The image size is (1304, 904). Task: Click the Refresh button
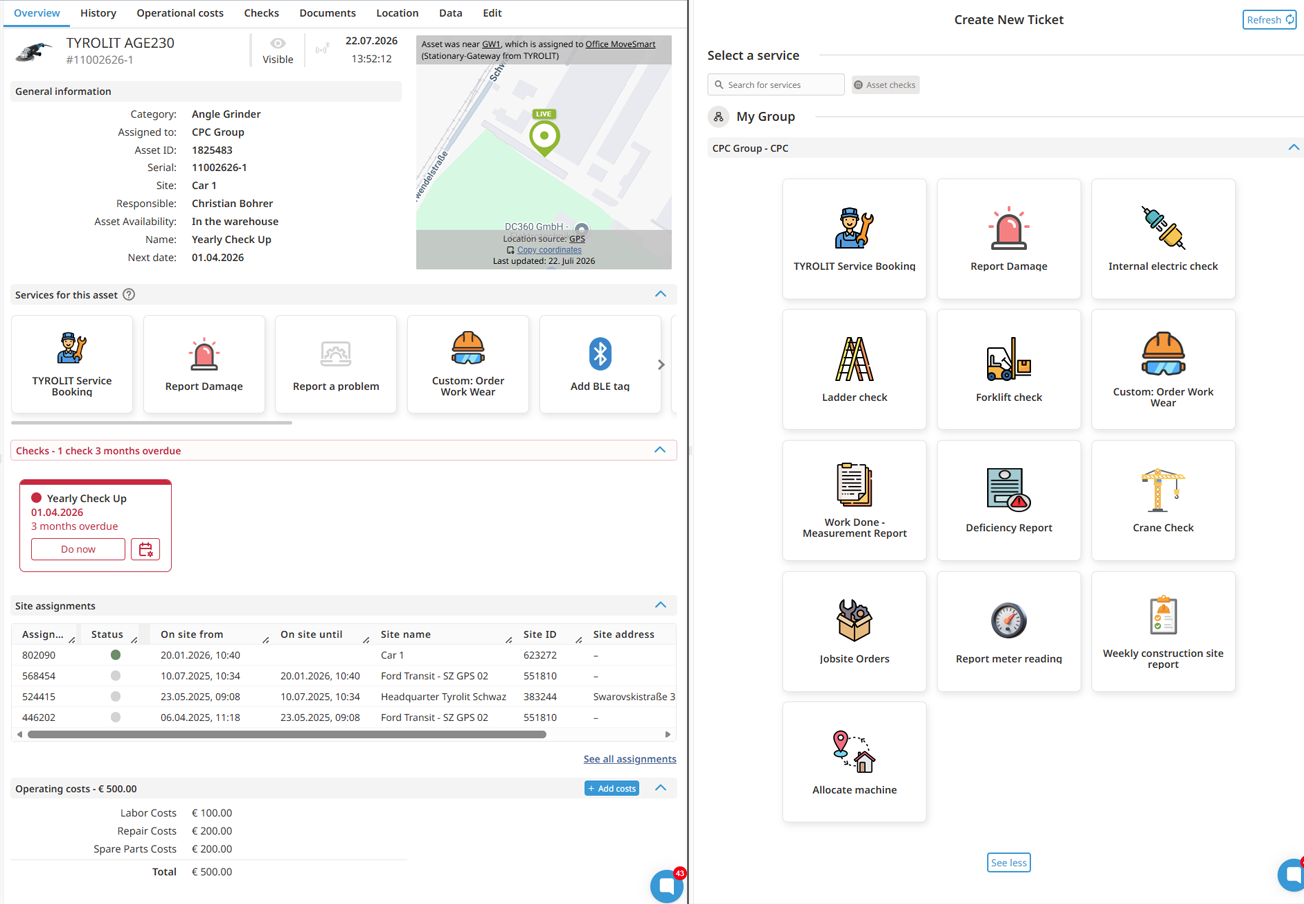1269,19
